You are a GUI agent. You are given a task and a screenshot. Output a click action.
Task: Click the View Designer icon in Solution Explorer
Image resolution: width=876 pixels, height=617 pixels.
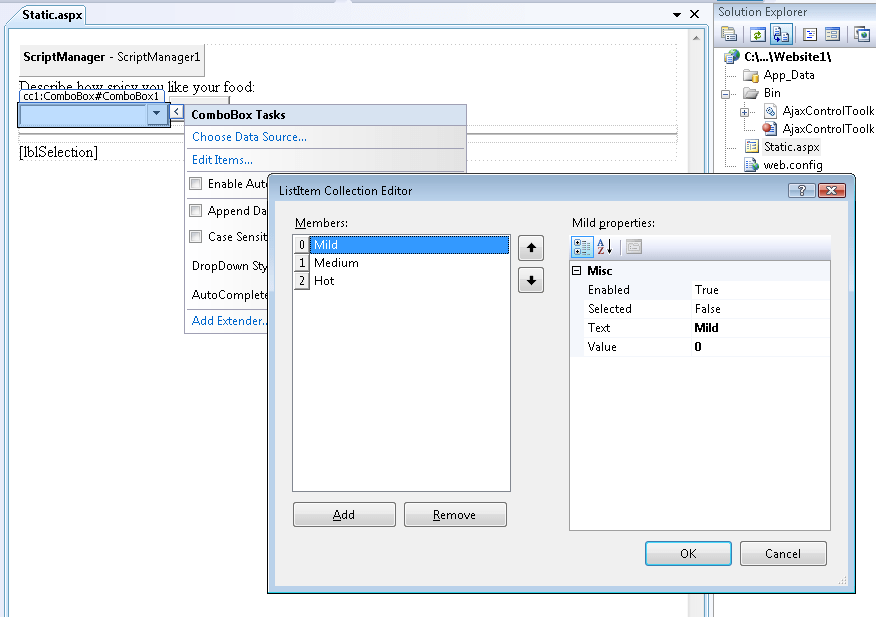click(835, 34)
